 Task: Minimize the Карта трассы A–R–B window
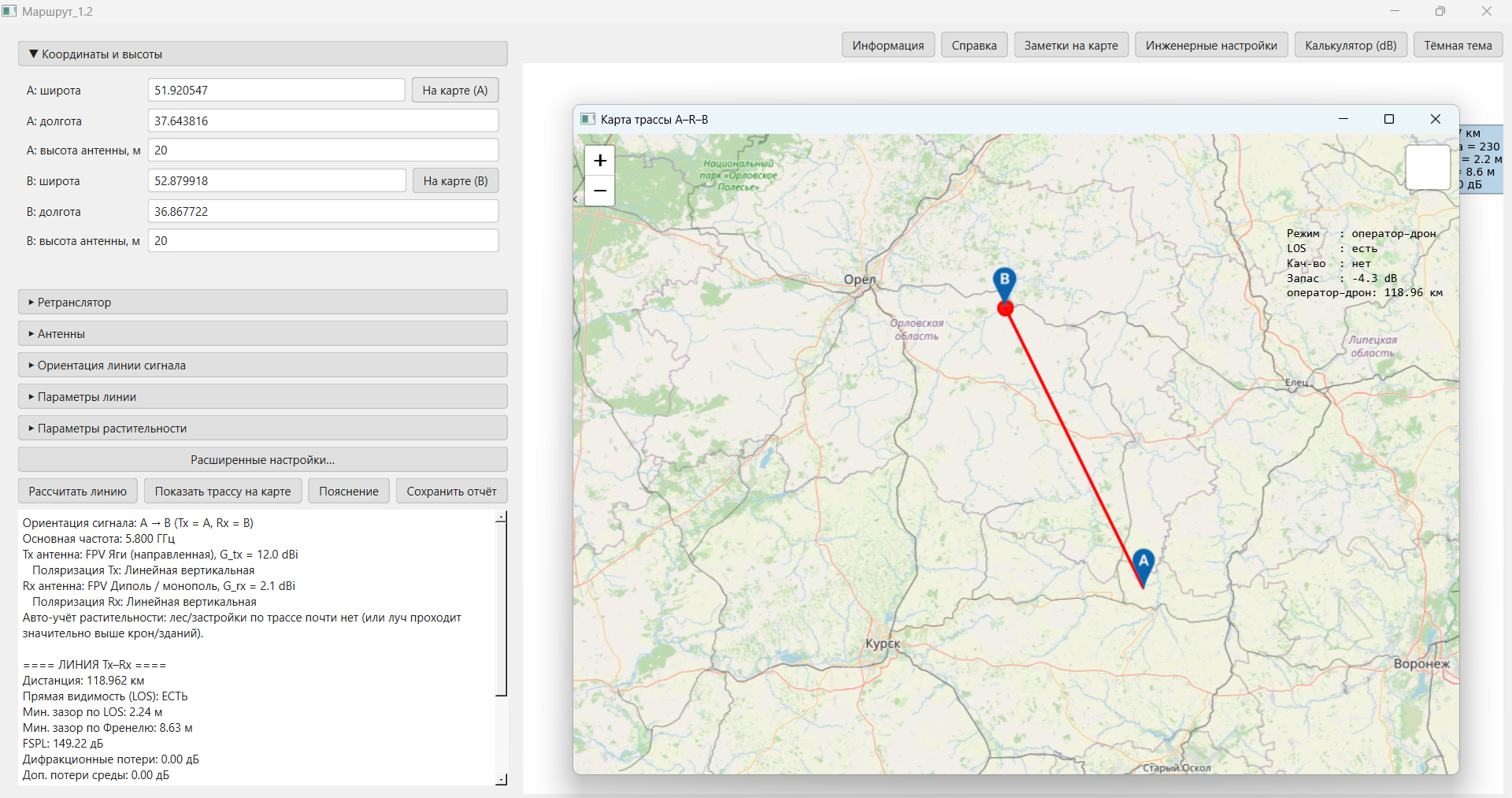[x=1343, y=119]
